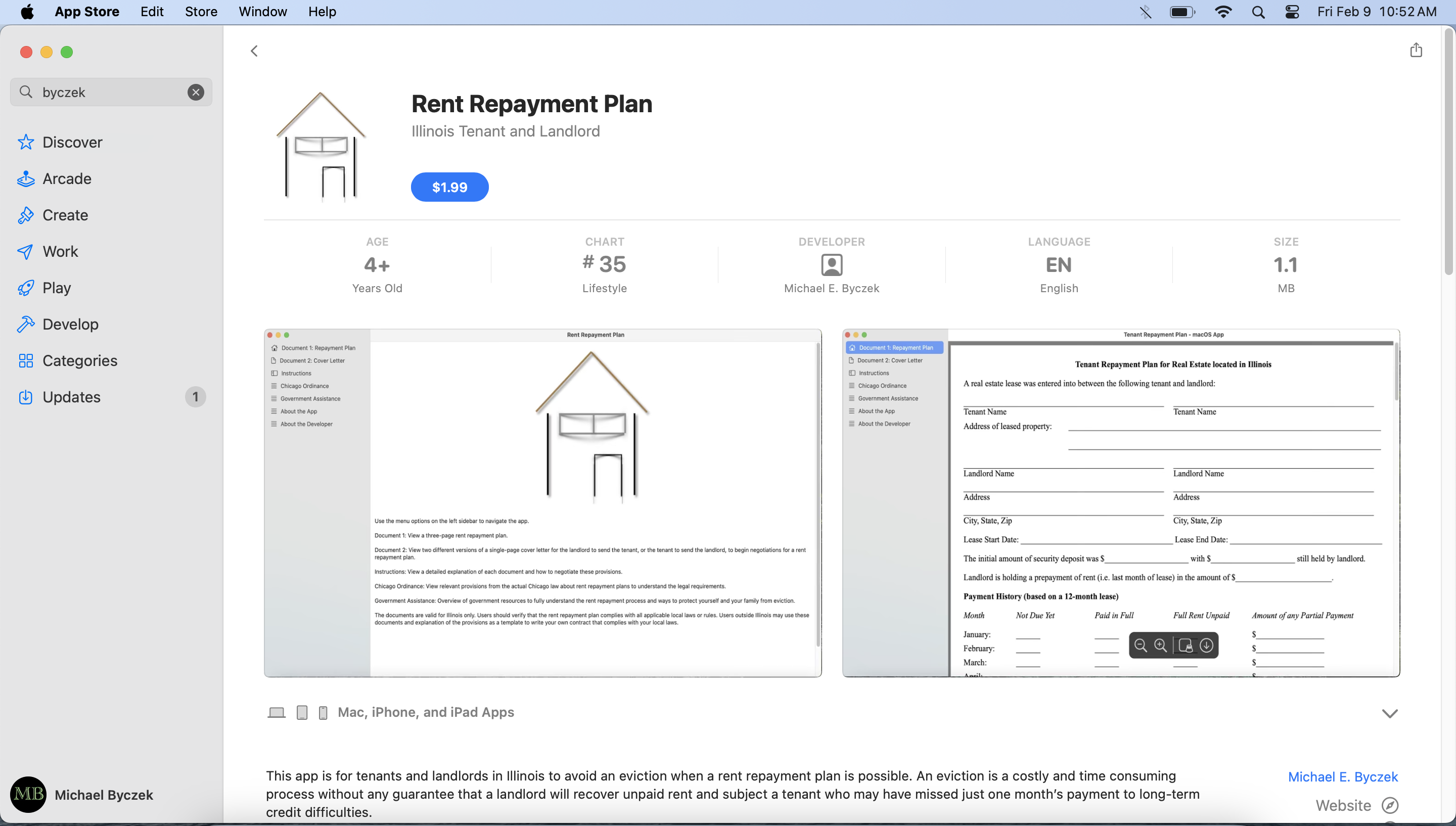Click the Michael E. Byczek developer label
Screen dimensions: 1456x826
[x=832, y=288]
